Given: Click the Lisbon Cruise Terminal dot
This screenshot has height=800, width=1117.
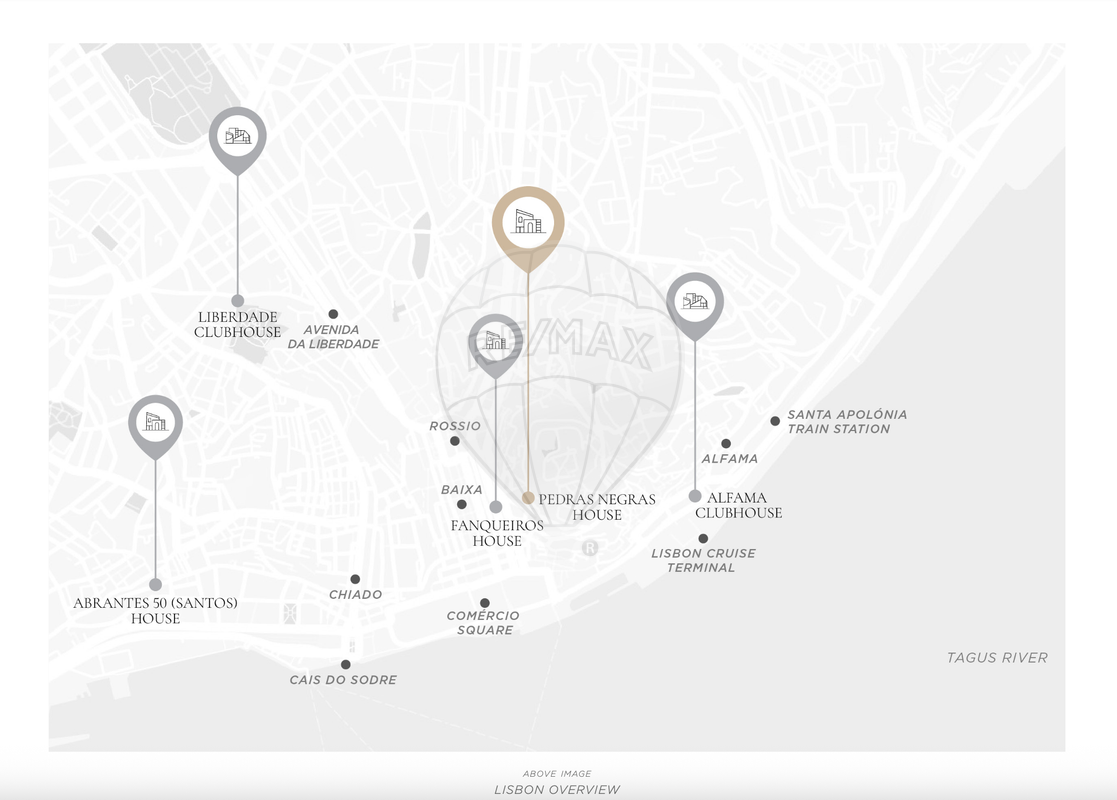Looking at the screenshot, I should pyautogui.click(x=703, y=539).
